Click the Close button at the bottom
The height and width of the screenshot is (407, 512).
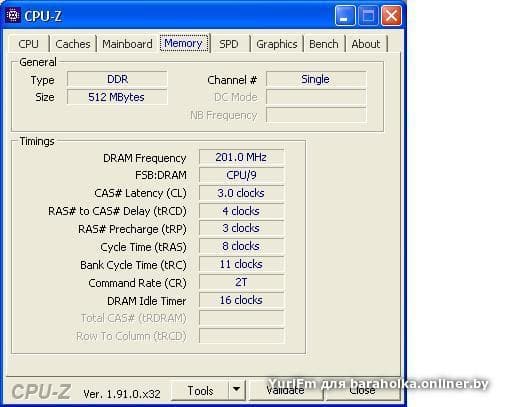point(363,390)
